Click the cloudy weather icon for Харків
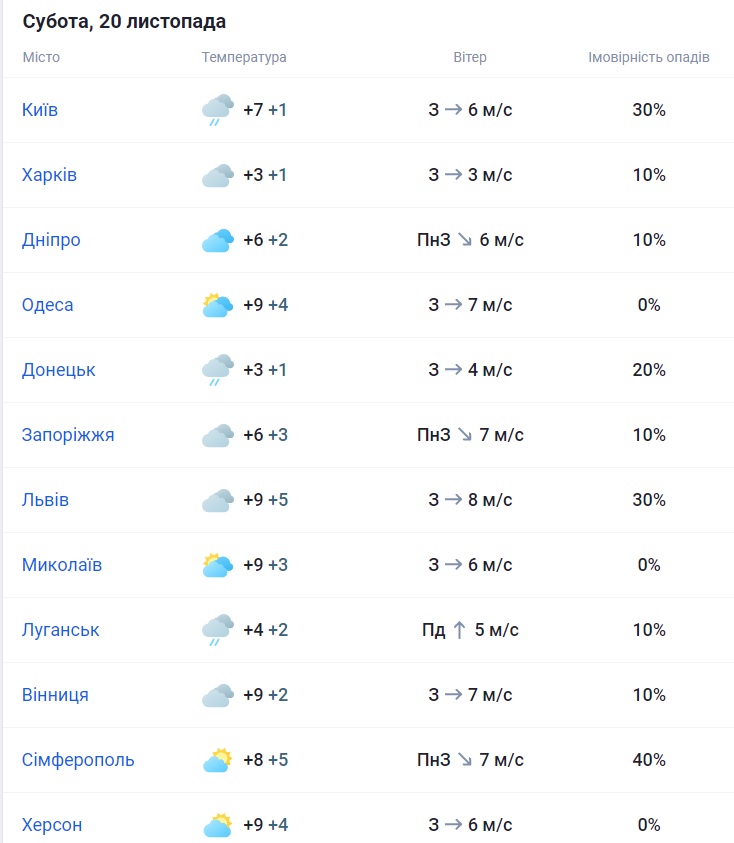 [x=217, y=175]
